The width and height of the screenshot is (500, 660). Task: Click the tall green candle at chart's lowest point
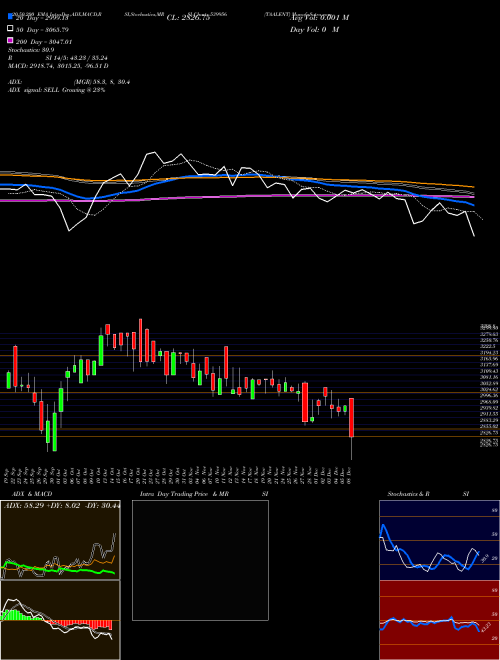pos(54,432)
